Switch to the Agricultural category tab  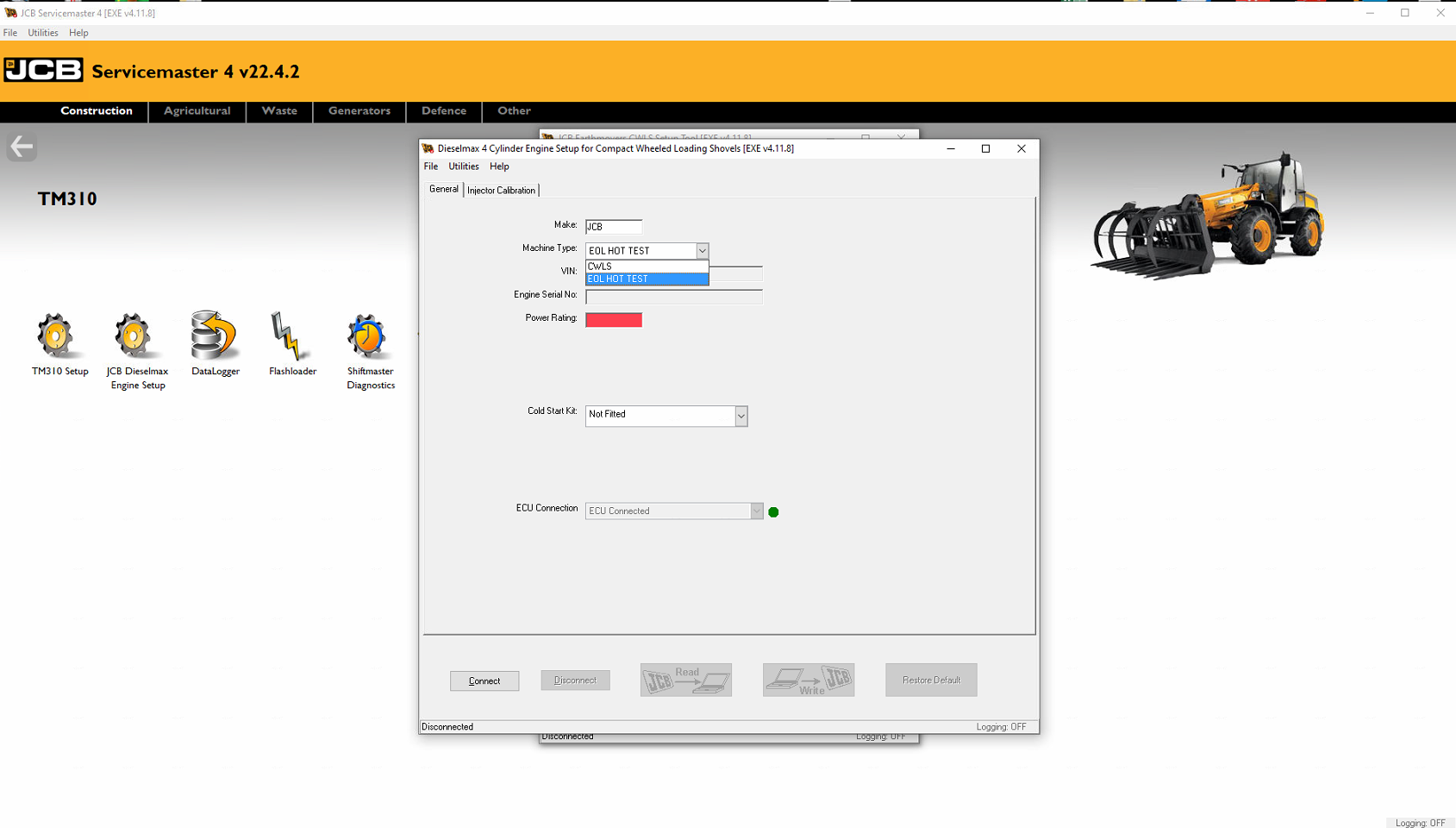(x=197, y=110)
